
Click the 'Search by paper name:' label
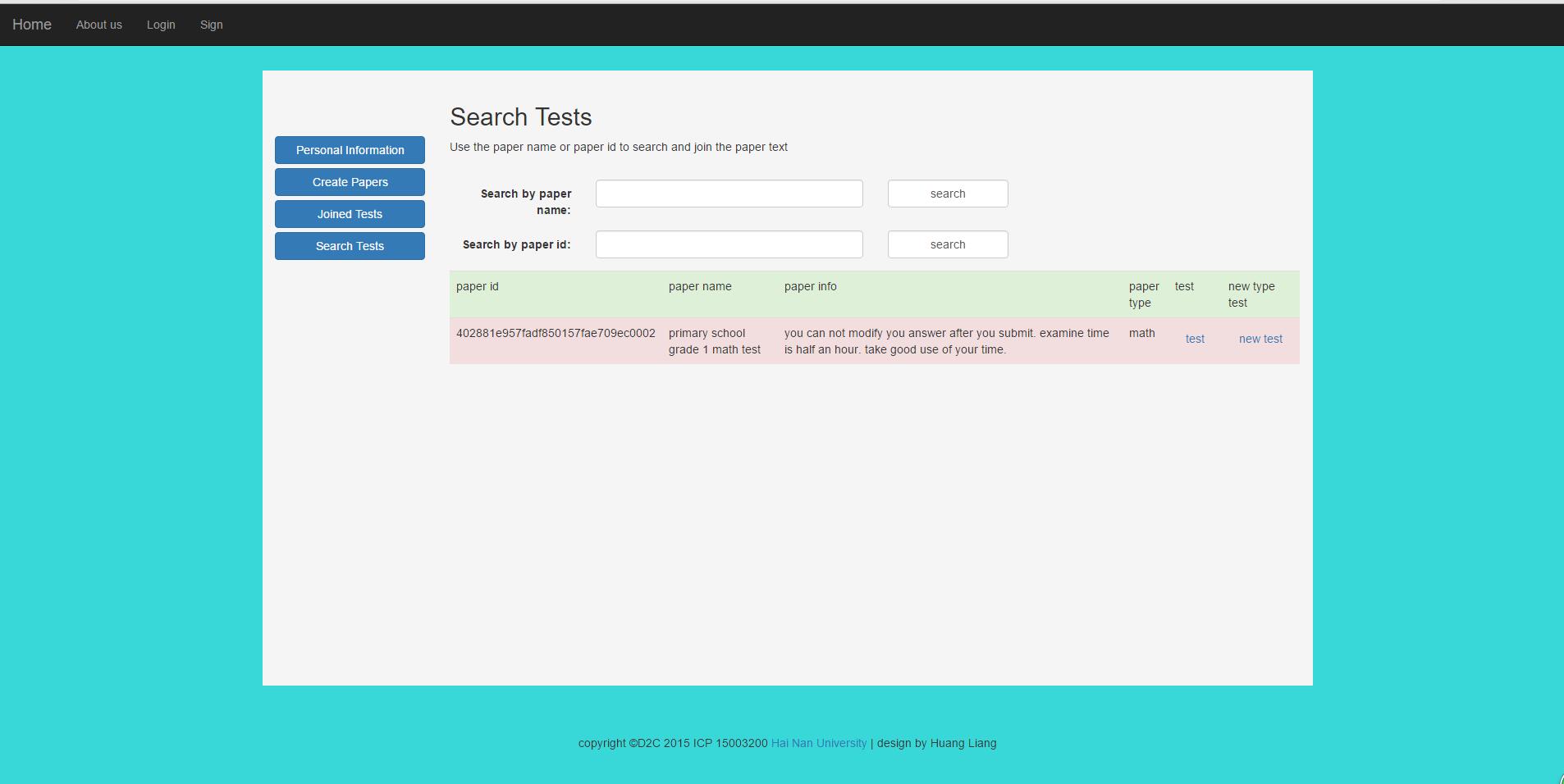click(x=526, y=202)
